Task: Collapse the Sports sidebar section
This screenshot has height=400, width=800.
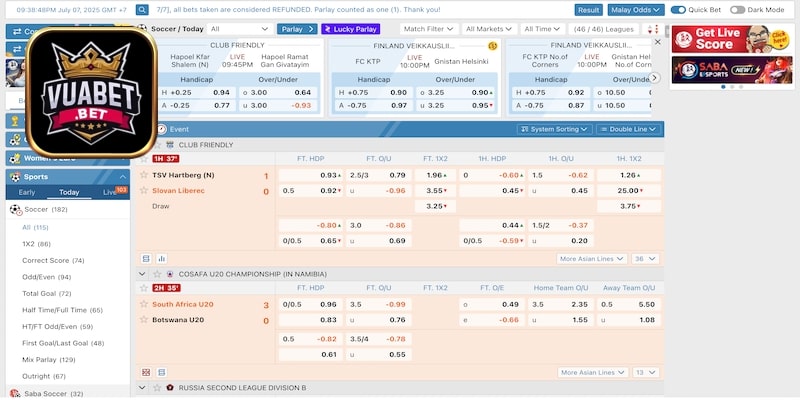Action: [x=122, y=177]
